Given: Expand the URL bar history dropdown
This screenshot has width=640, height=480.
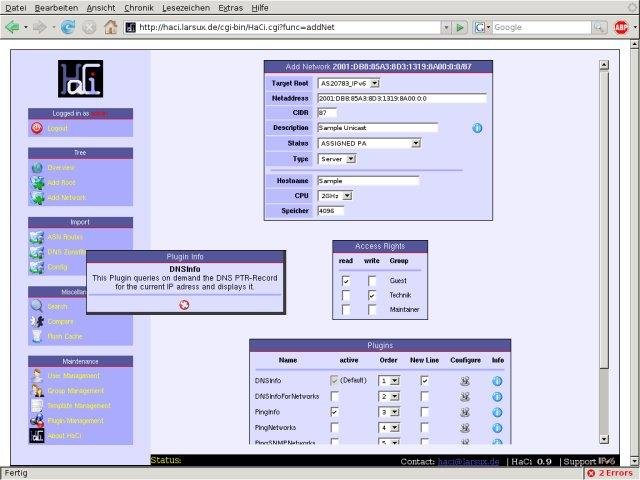Looking at the screenshot, I should point(446,27).
